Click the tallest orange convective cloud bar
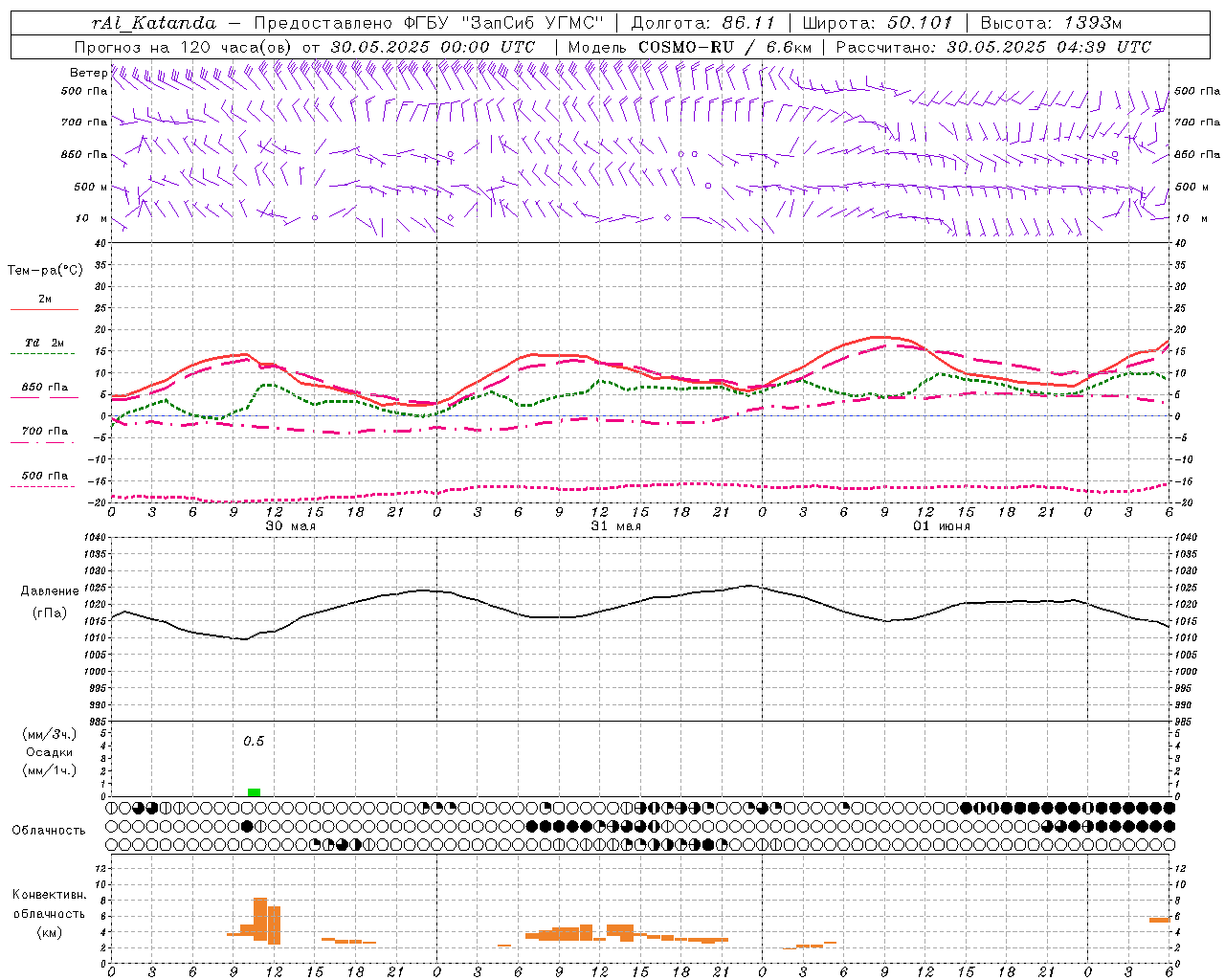The height and width of the screenshot is (980, 1225). (x=260, y=921)
